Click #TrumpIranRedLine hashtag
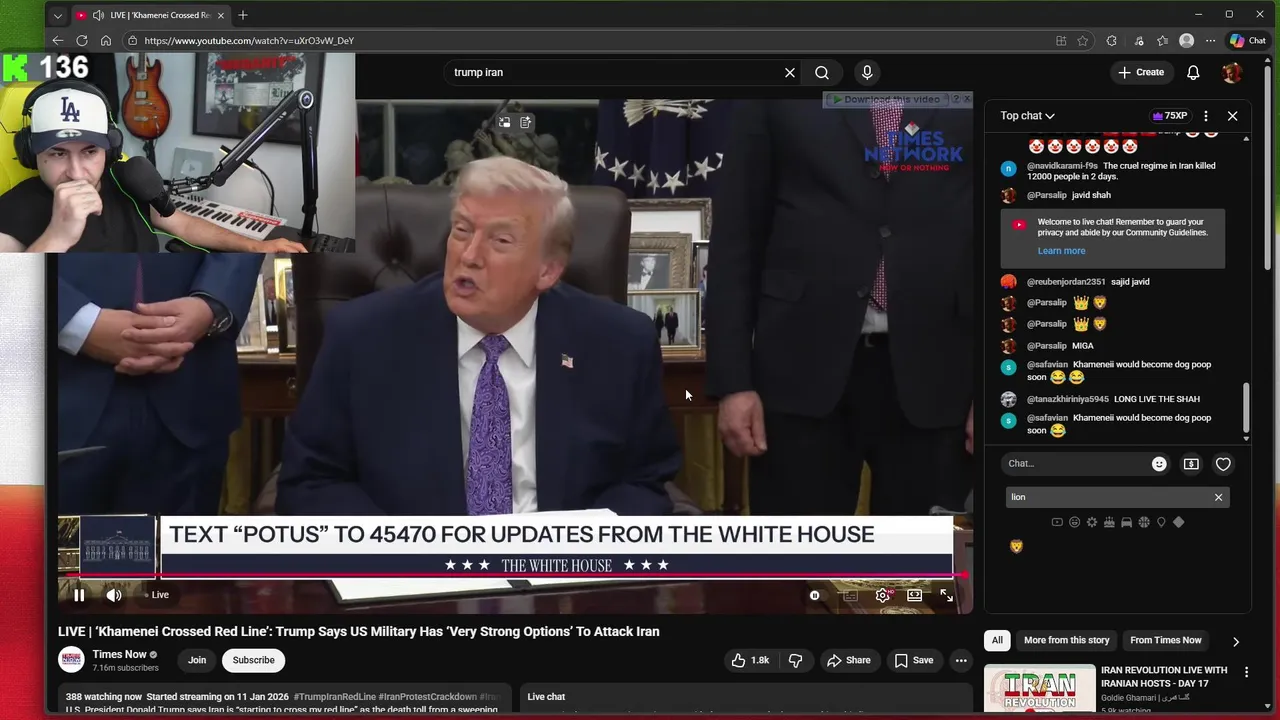Viewport: 1280px width, 720px height. pyautogui.click(x=335, y=696)
